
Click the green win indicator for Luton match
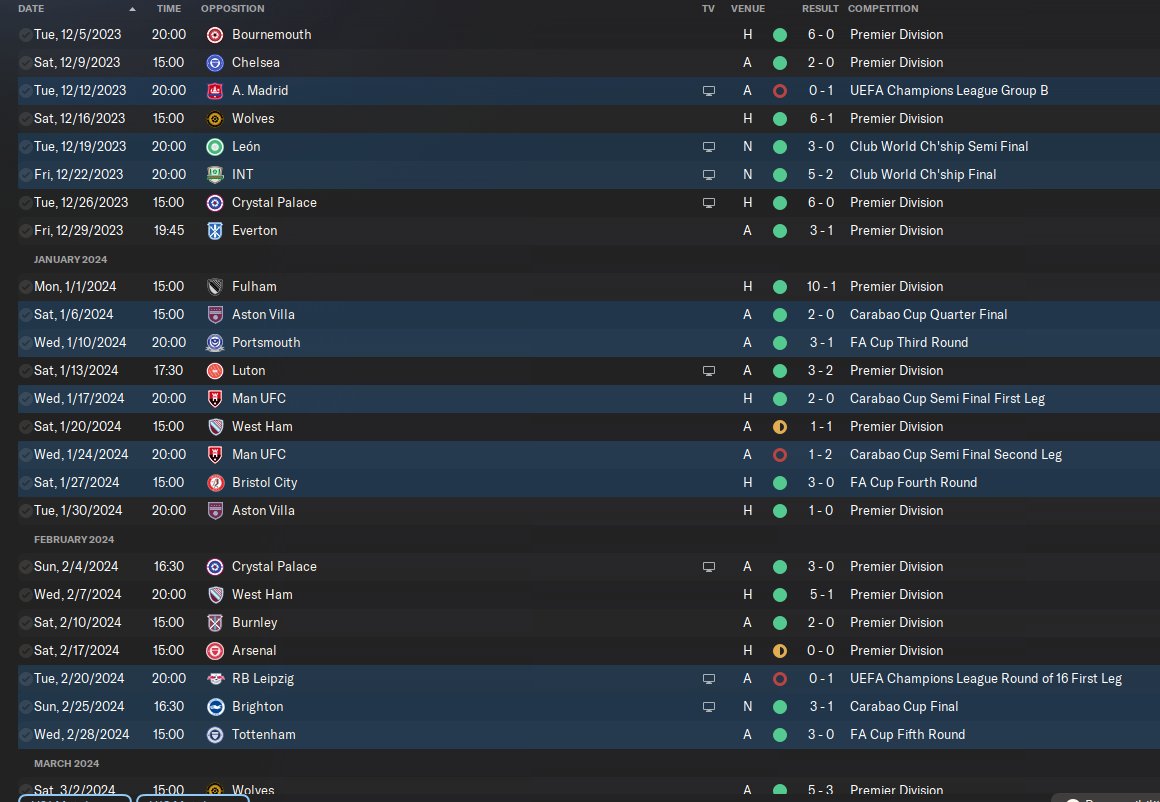click(x=780, y=371)
